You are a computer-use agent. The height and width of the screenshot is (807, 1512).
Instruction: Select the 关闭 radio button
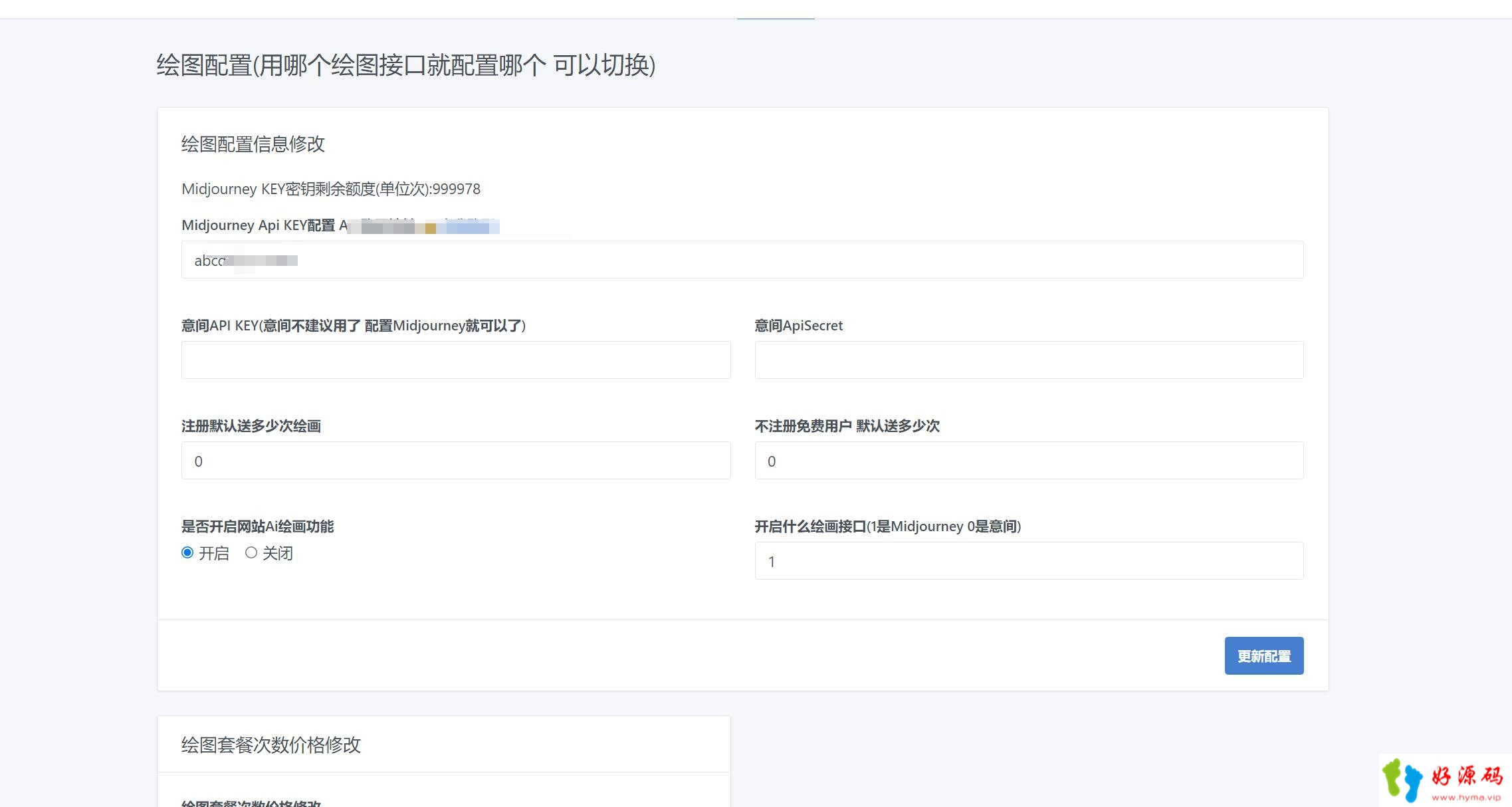point(251,553)
